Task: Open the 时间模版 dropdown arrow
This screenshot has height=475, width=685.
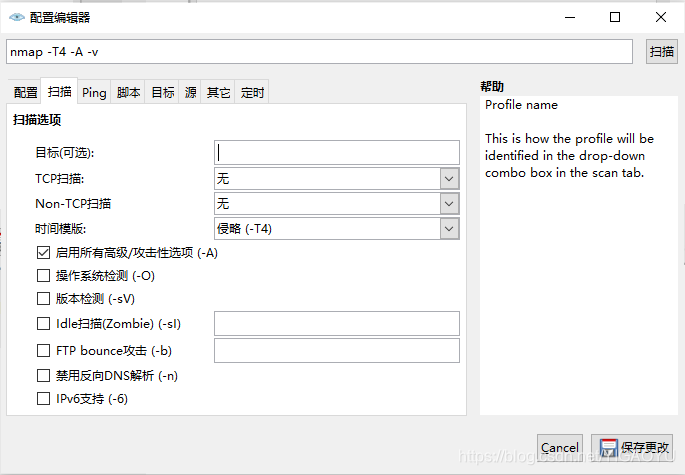Action: 449,229
